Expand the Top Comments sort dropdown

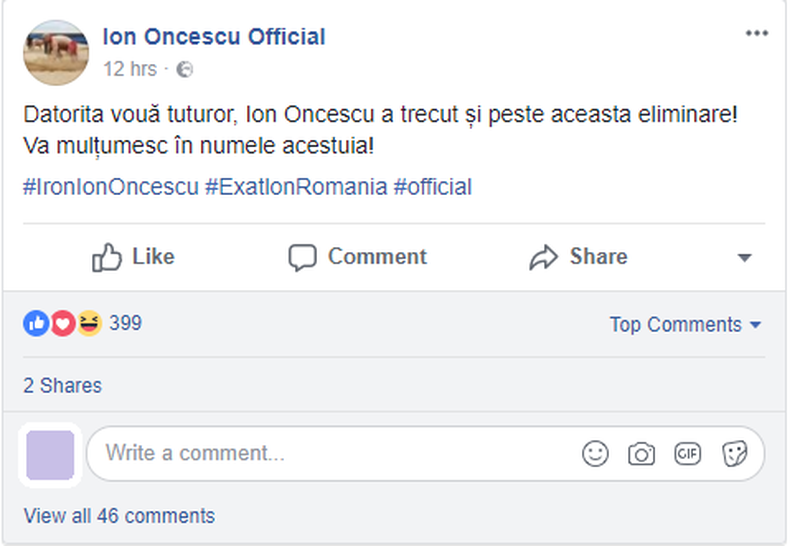click(x=685, y=325)
